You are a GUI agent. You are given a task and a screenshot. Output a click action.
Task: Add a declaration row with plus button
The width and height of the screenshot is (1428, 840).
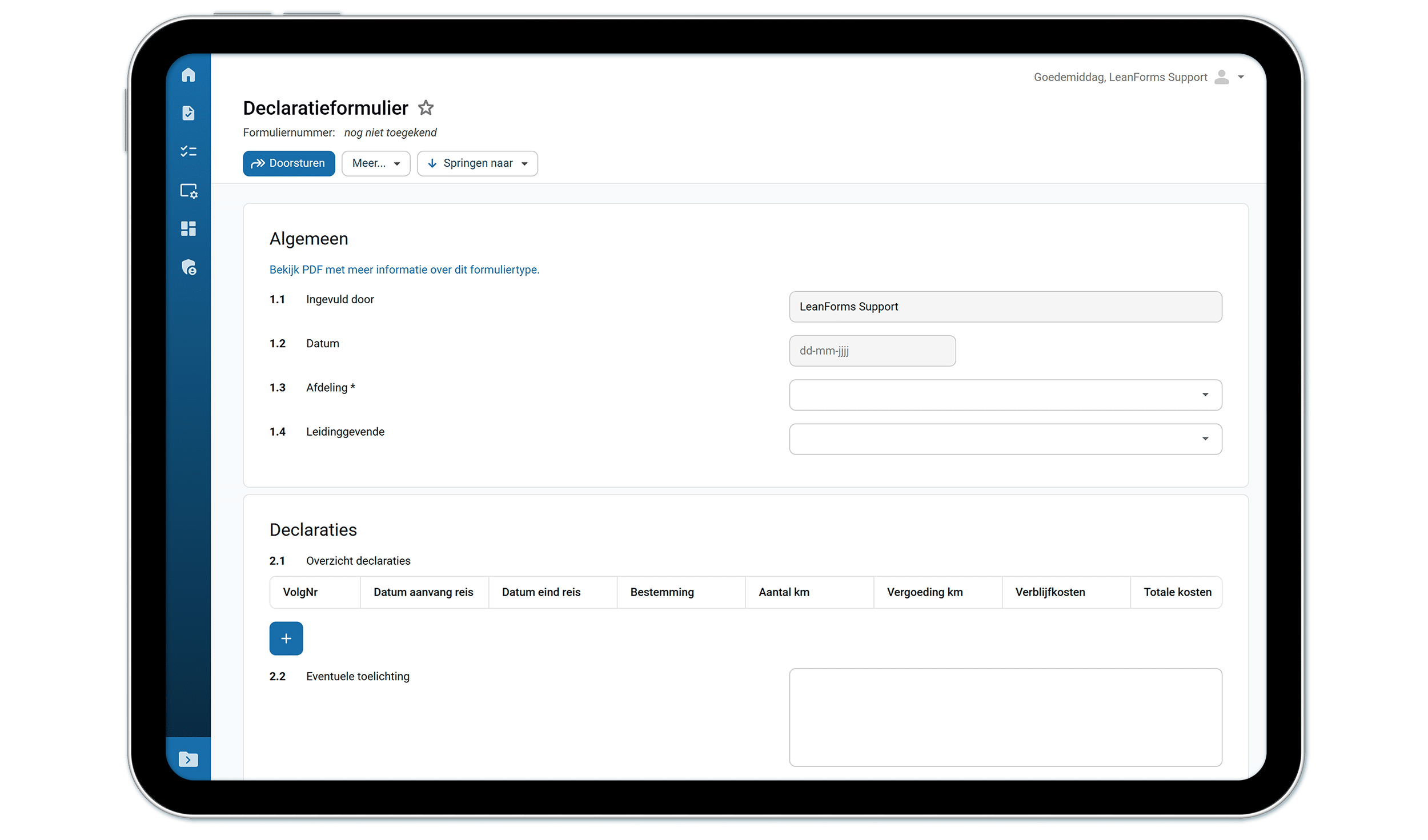point(286,638)
